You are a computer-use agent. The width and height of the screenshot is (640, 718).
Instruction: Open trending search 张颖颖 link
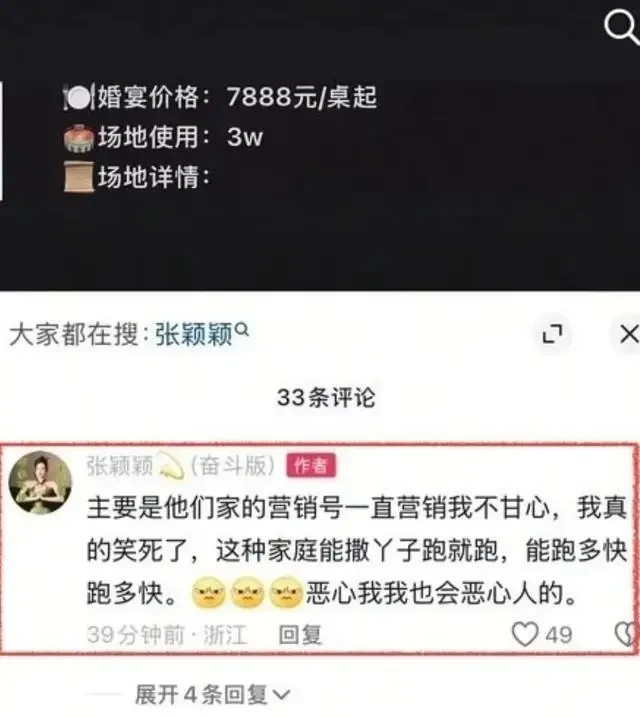(194, 334)
